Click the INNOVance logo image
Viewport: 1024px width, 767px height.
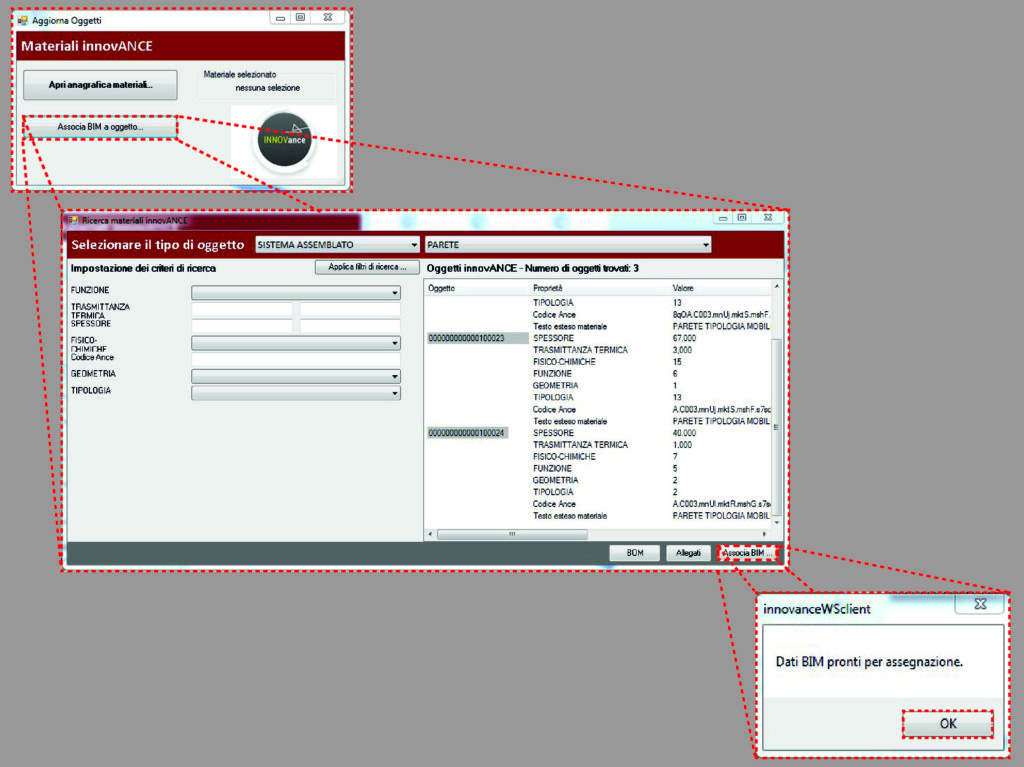pos(284,138)
